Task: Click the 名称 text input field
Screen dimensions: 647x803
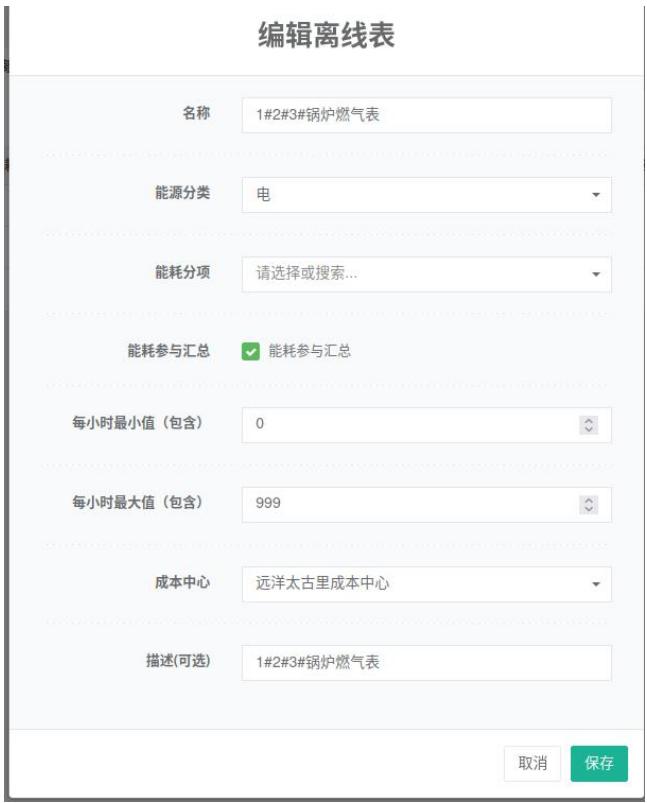Action: pyautogui.click(x=426, y=115)
